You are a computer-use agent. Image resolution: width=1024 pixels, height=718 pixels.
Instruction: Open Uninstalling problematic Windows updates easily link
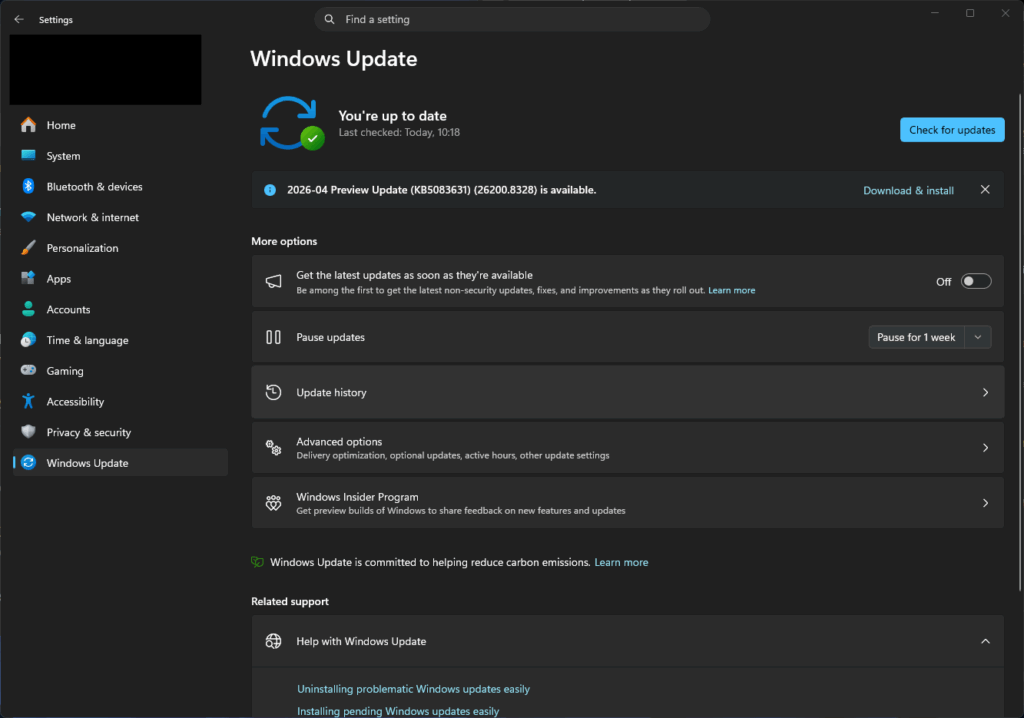(413, 689)
